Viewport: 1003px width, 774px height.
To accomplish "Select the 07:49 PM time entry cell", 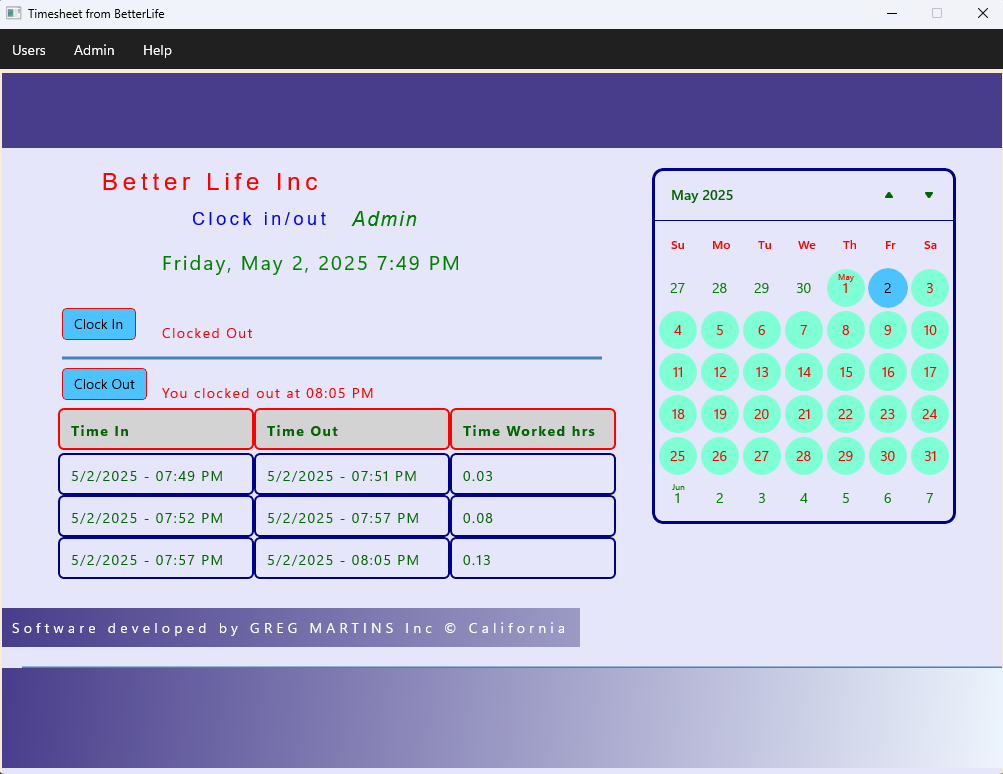I will pos(155,474).
